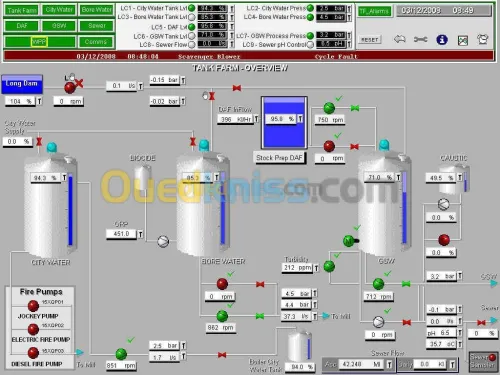Toggle the LC4 Bore Water Press indicator

[310, 17]
